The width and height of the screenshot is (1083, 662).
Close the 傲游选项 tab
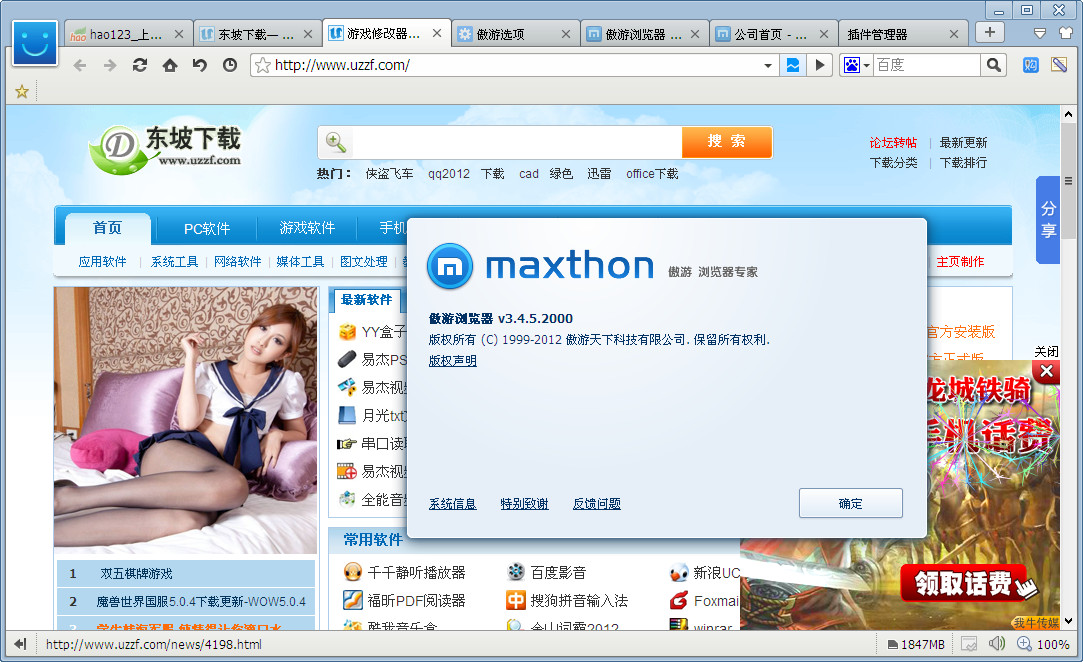566,34
